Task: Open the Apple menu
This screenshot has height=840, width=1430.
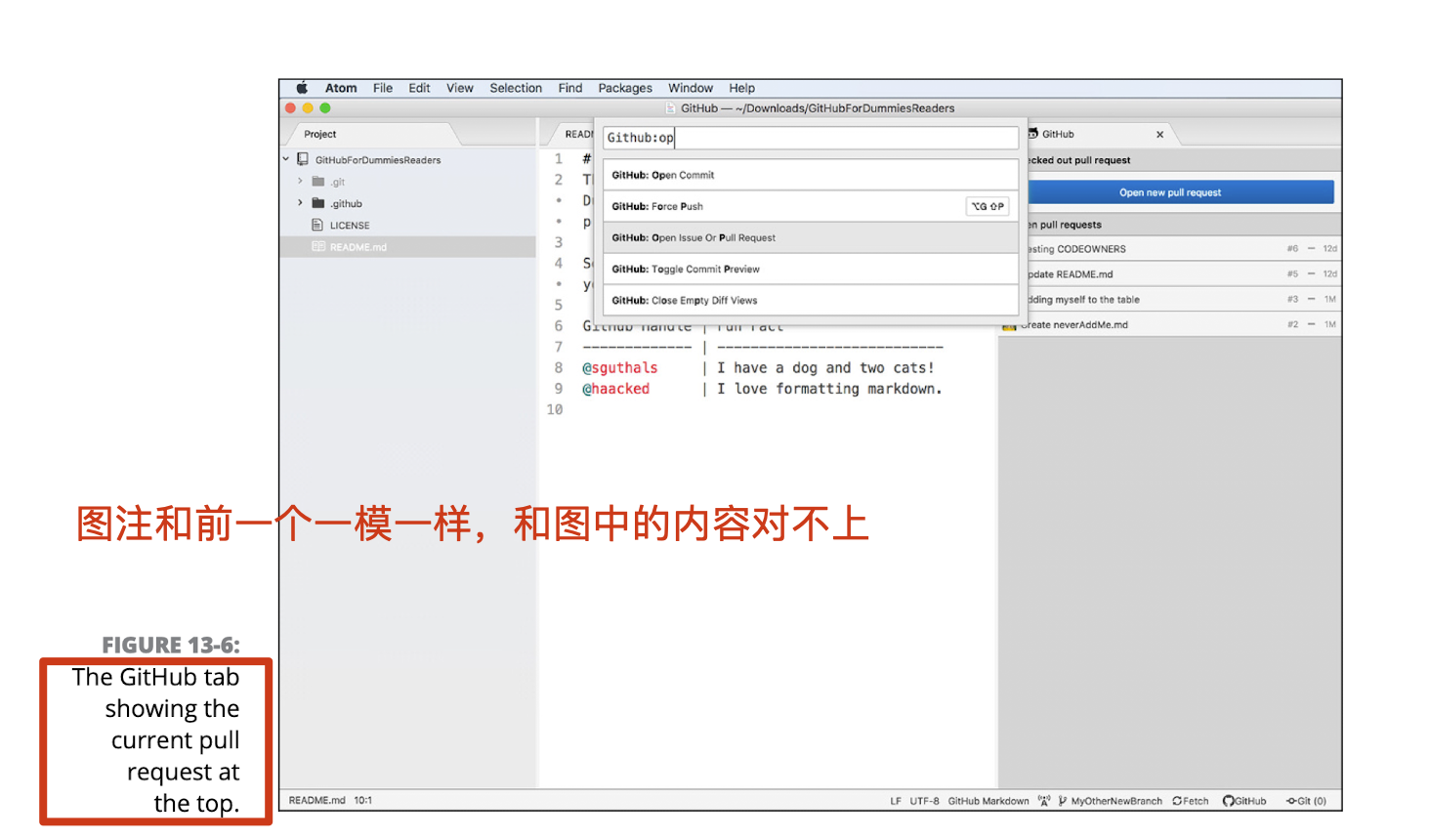Action: click(x=302, y=88)
